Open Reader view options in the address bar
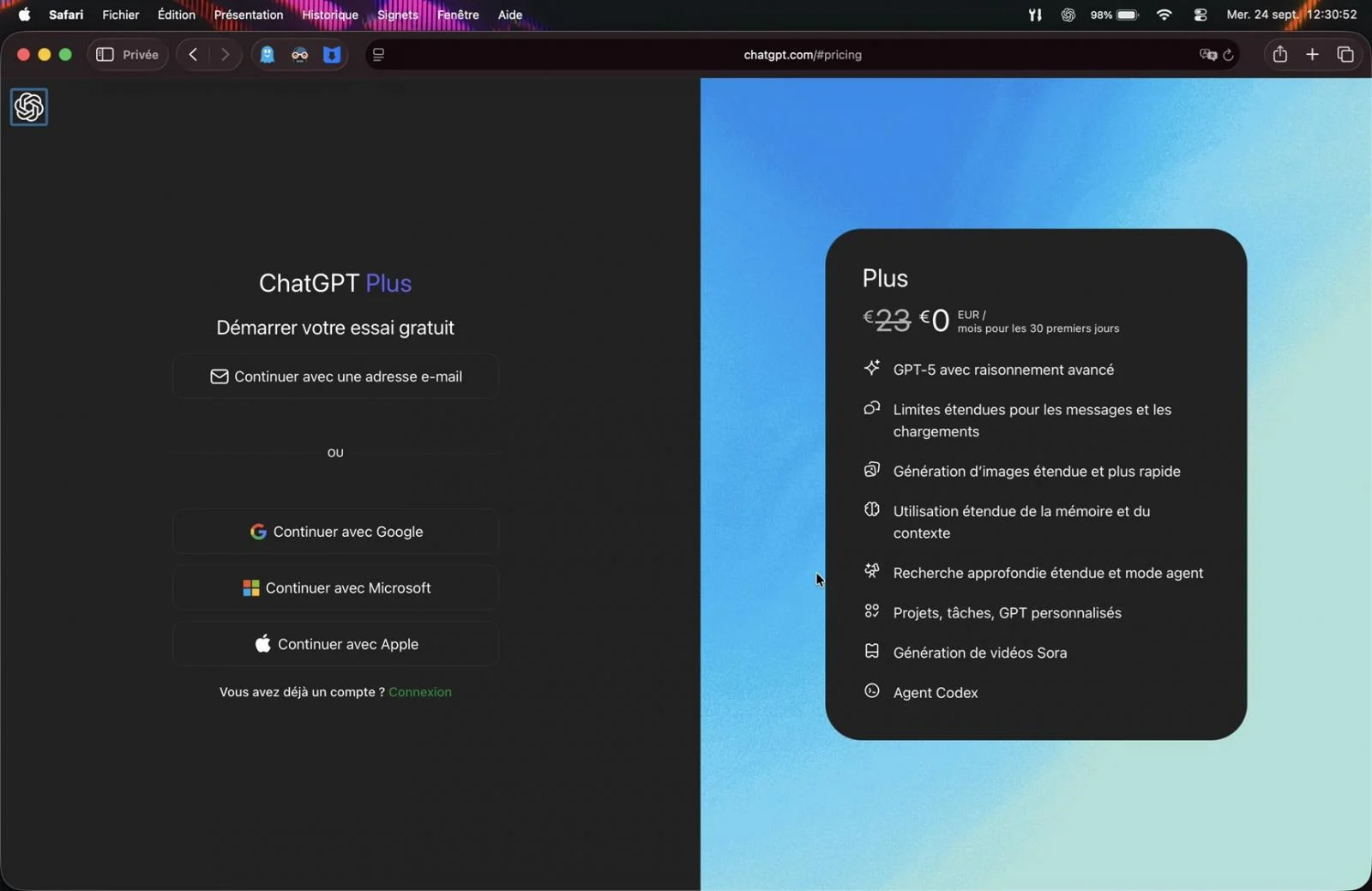The image size is (1372, 891). [378, 54]
